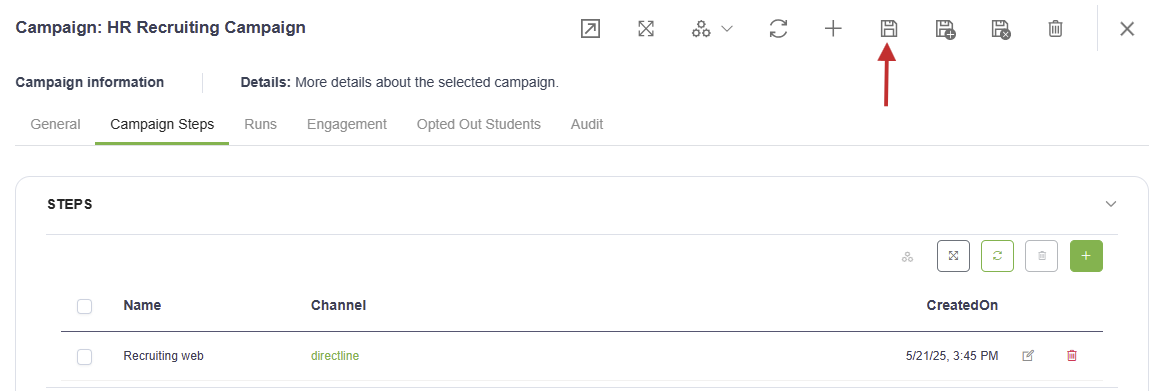The width and height of the screenshot is (1165, 391).
Task: Refresh the campaign using top refresh icon
Action: coord(778,29)
